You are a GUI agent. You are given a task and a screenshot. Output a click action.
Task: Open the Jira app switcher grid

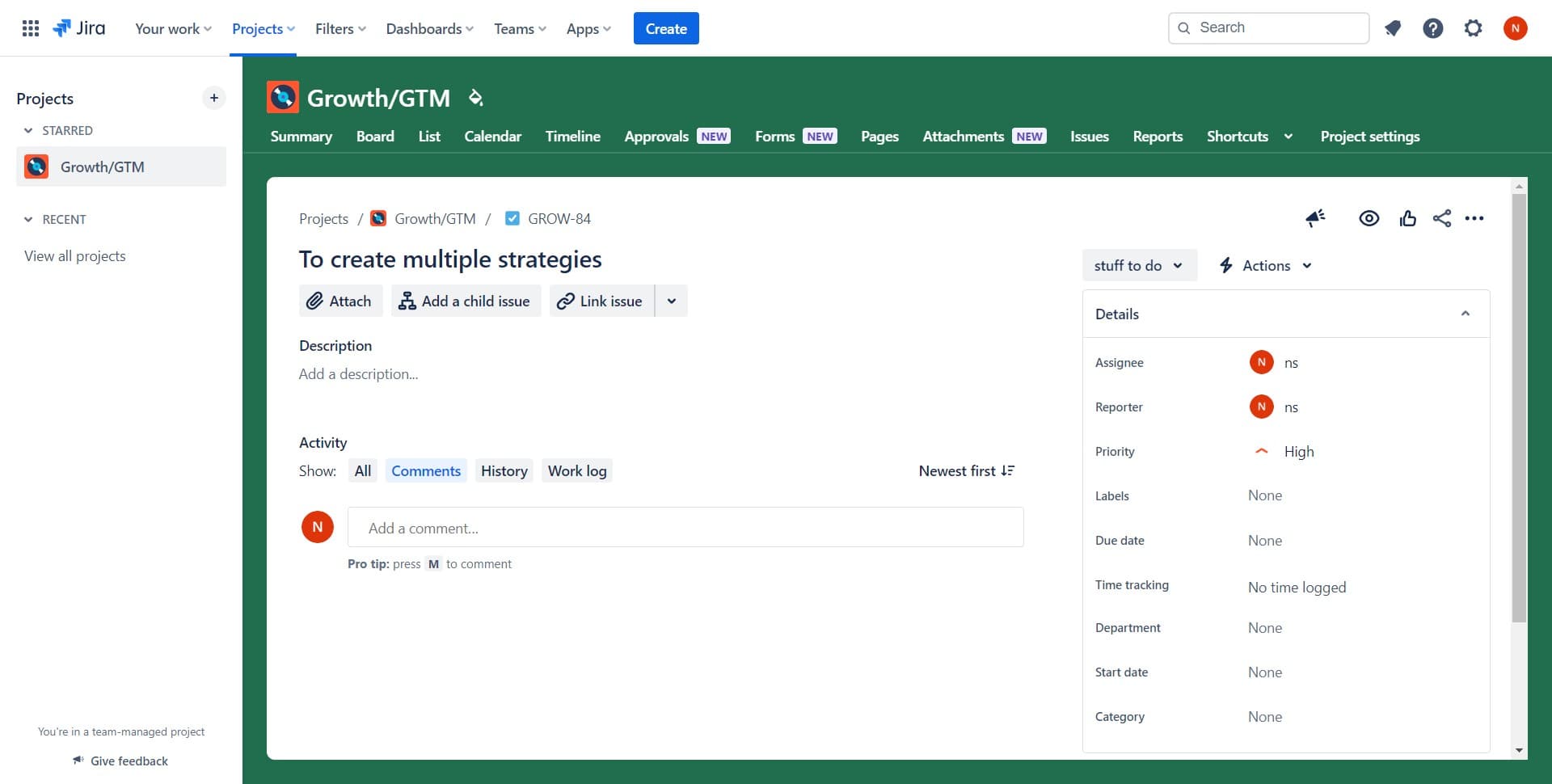pyautogui.click(x=30, y=27)
